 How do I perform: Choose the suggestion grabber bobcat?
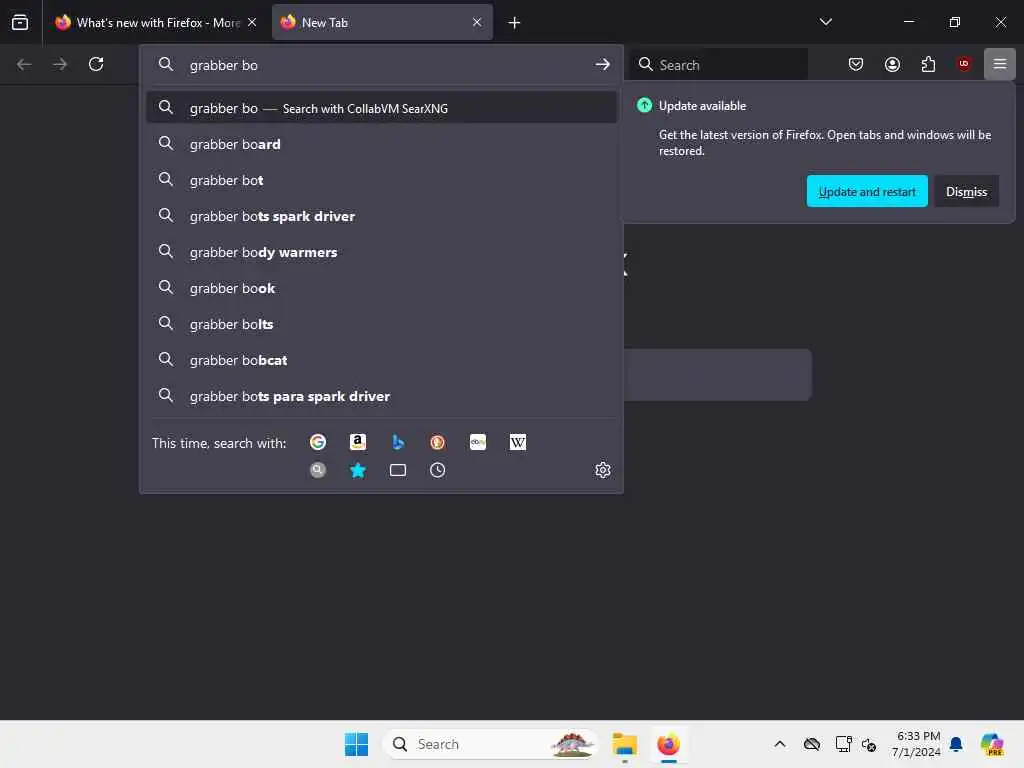click(x=381, y=359)
